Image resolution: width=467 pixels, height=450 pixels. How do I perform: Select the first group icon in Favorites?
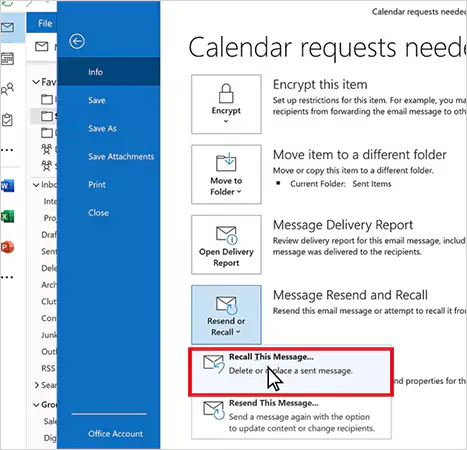[47, 149]
